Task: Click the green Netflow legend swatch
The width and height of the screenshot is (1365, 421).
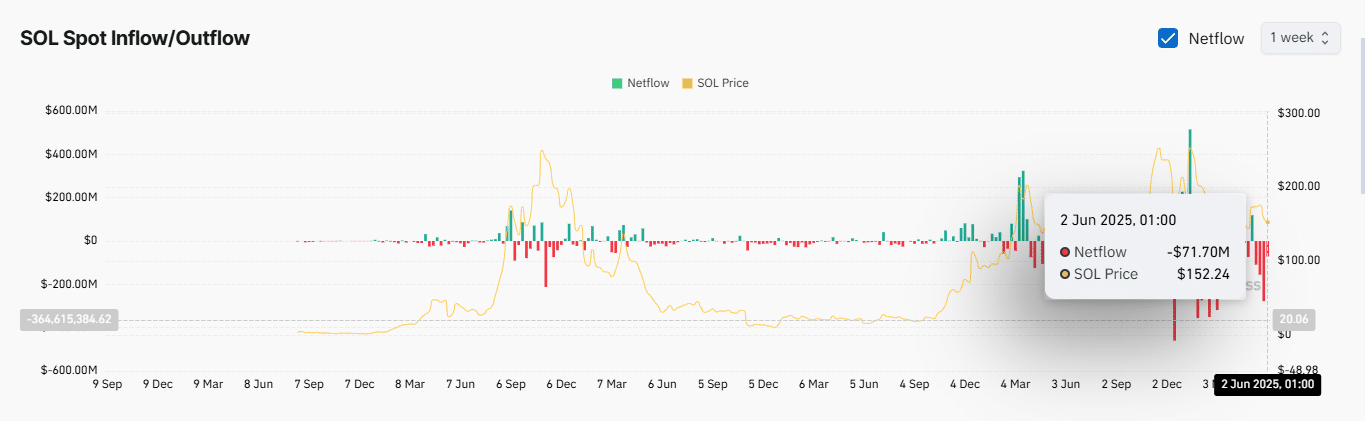Action: [617, 83]
